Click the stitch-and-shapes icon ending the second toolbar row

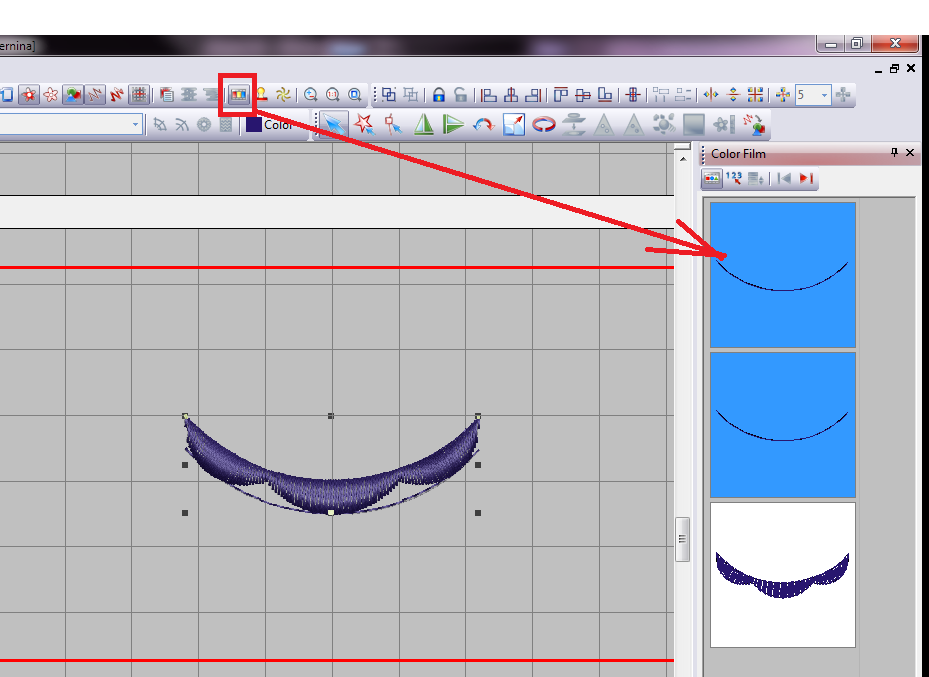(x=754, y=124)
